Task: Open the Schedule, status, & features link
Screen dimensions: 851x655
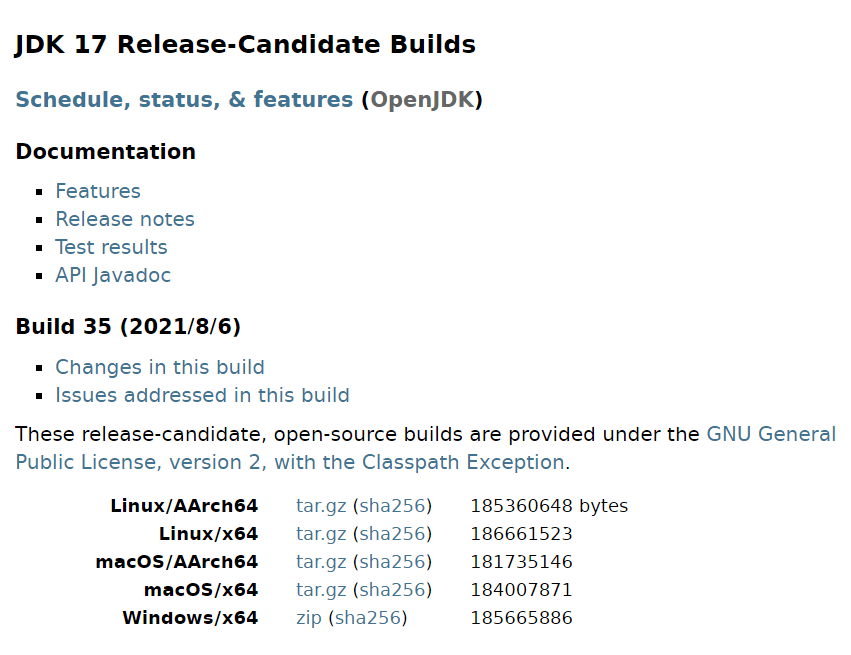Action: [184, 100]
